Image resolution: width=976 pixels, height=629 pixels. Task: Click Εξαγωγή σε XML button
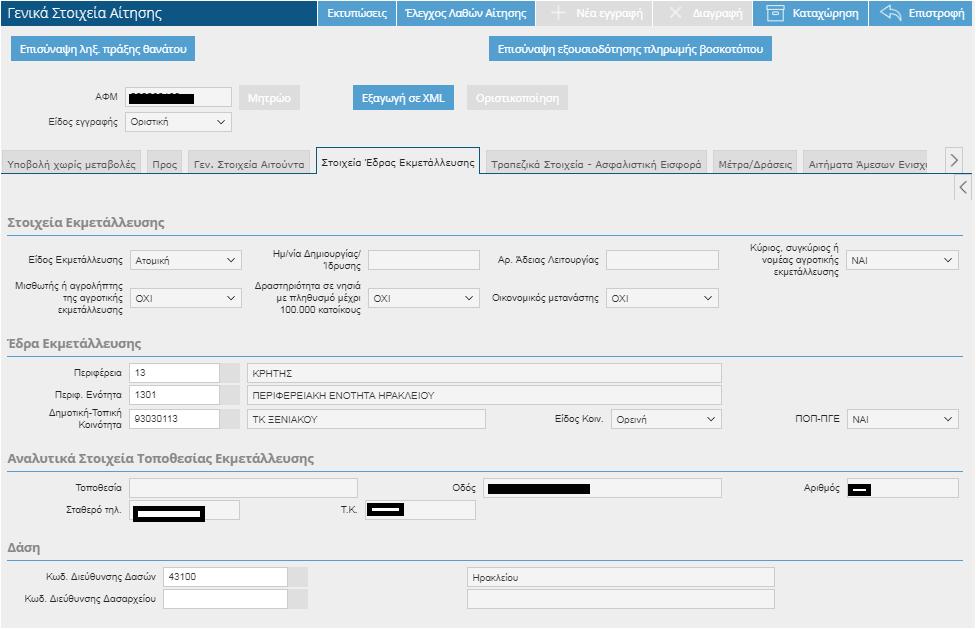click(403, 98)
